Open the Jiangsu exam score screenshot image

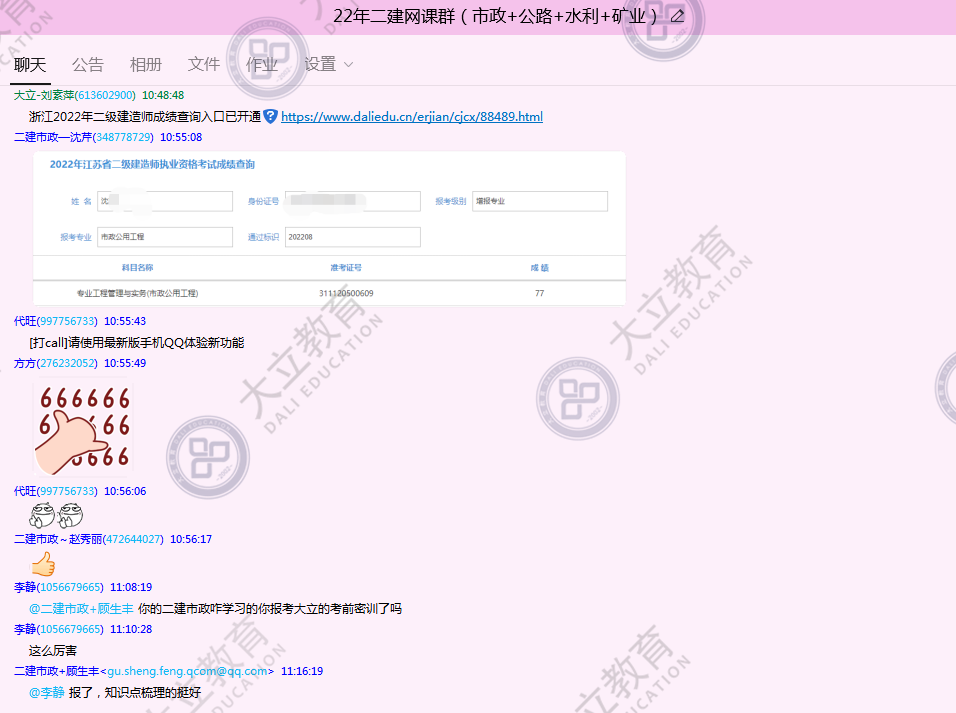point(329,228)
